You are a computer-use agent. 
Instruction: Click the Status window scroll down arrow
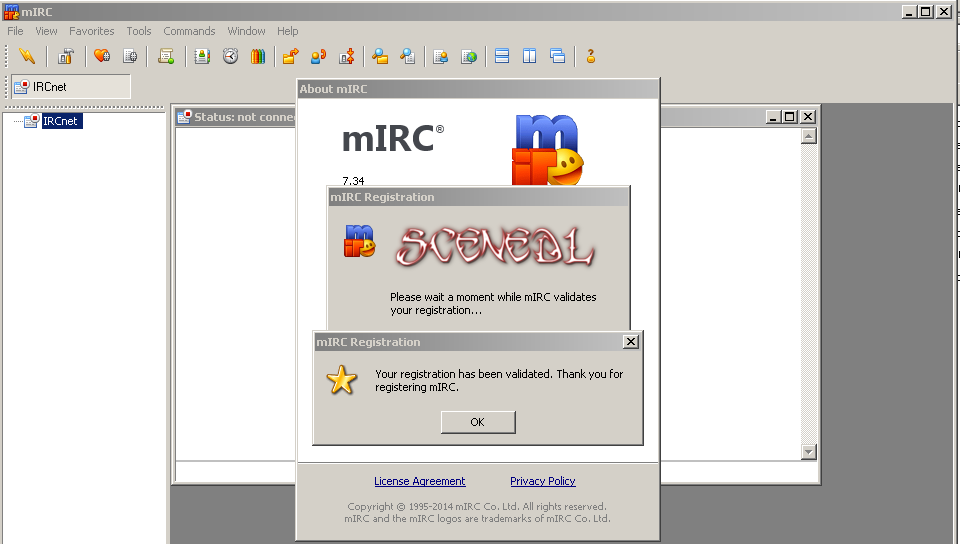809,452
